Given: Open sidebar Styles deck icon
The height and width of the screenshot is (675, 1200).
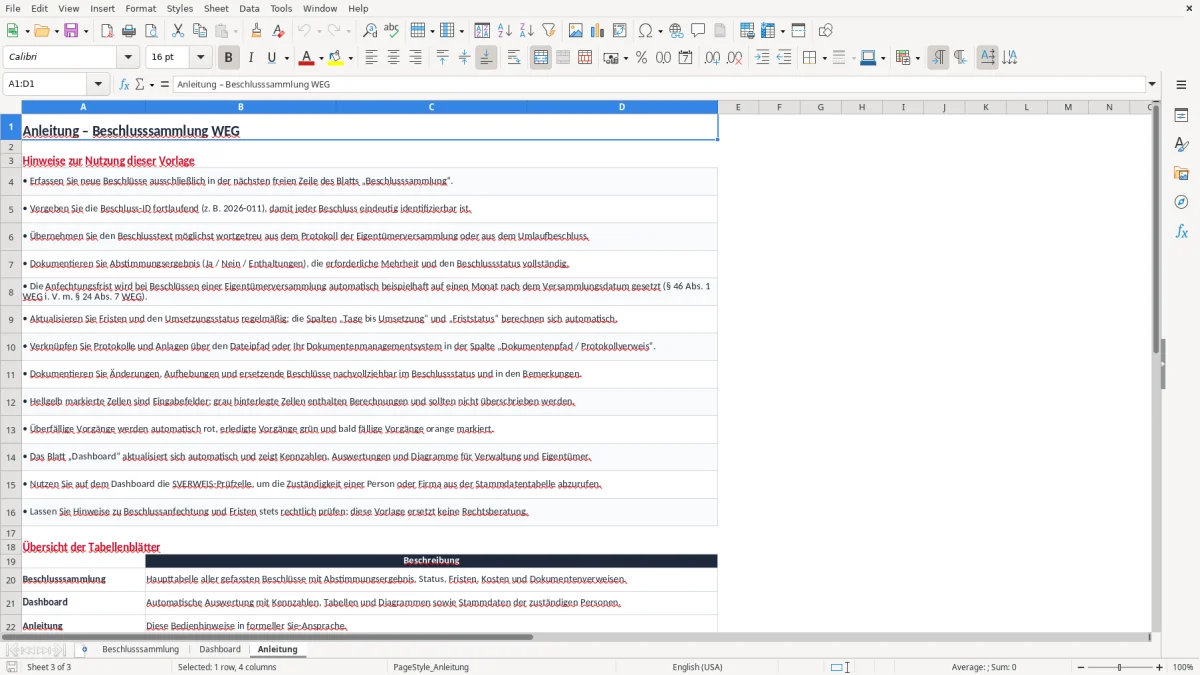Looking at the screenshot, I should pos(1181,145).
